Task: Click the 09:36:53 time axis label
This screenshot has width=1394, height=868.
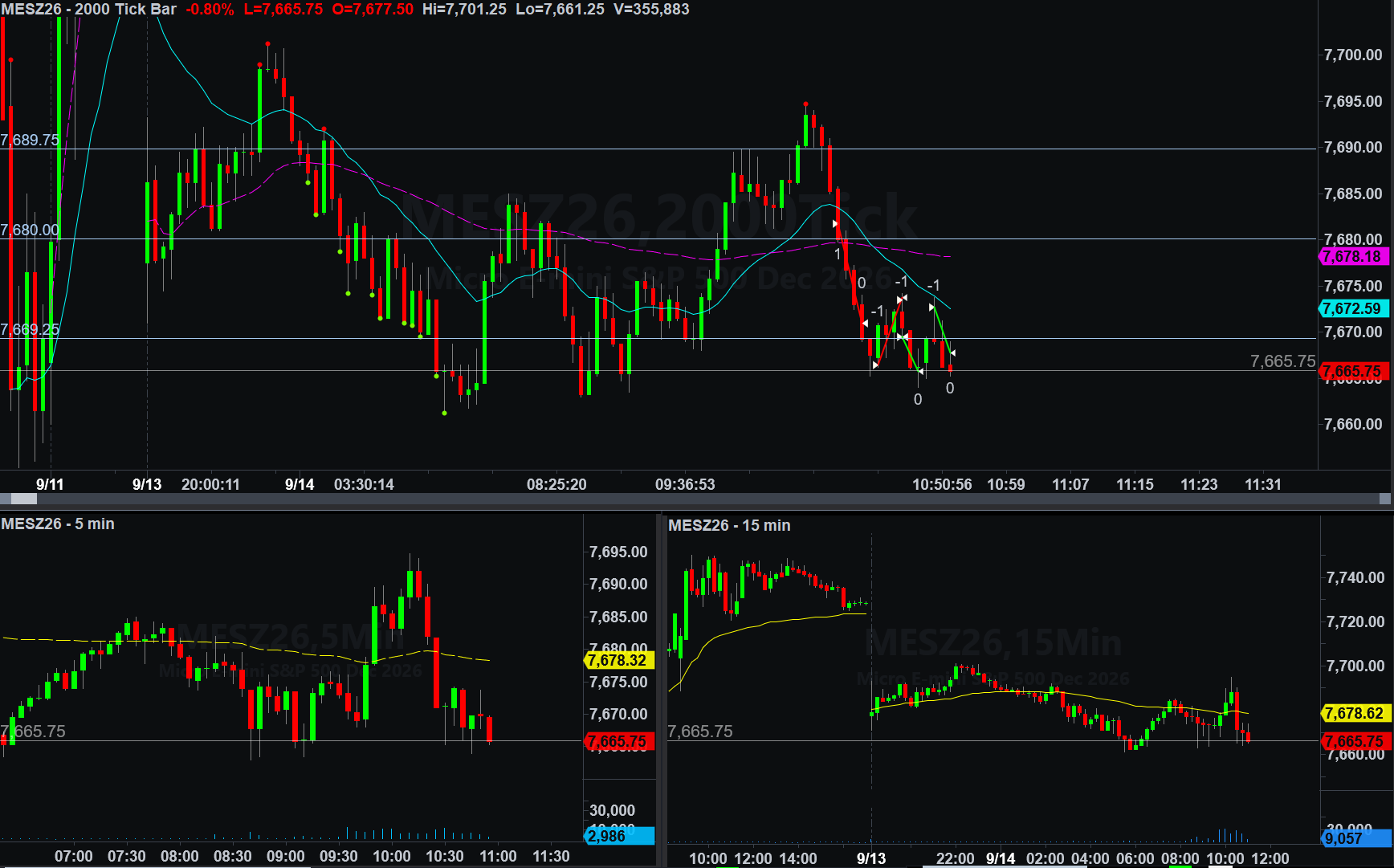Action: tap(685, 485)
